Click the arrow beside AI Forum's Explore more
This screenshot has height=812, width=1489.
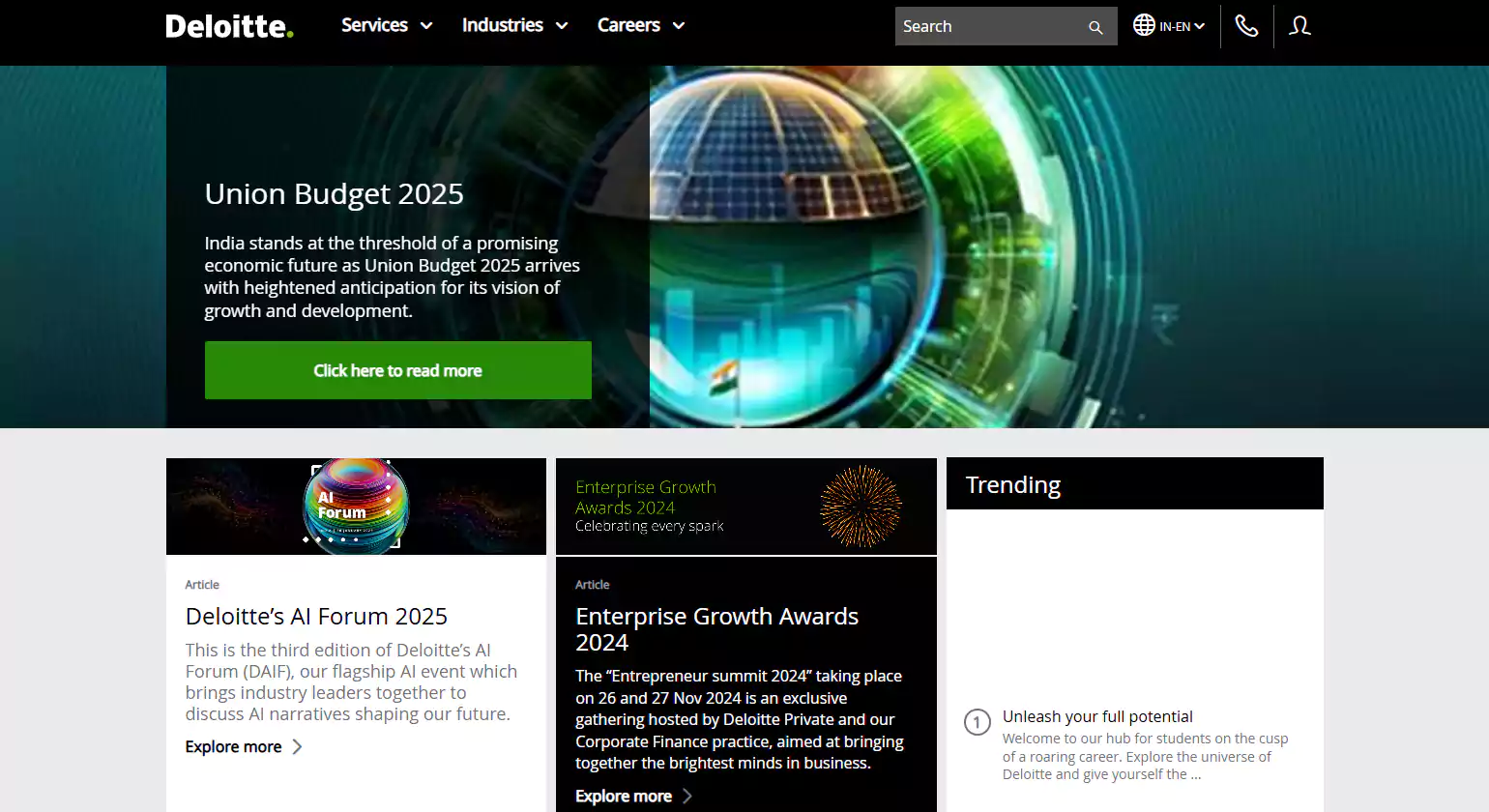point(298,746)
